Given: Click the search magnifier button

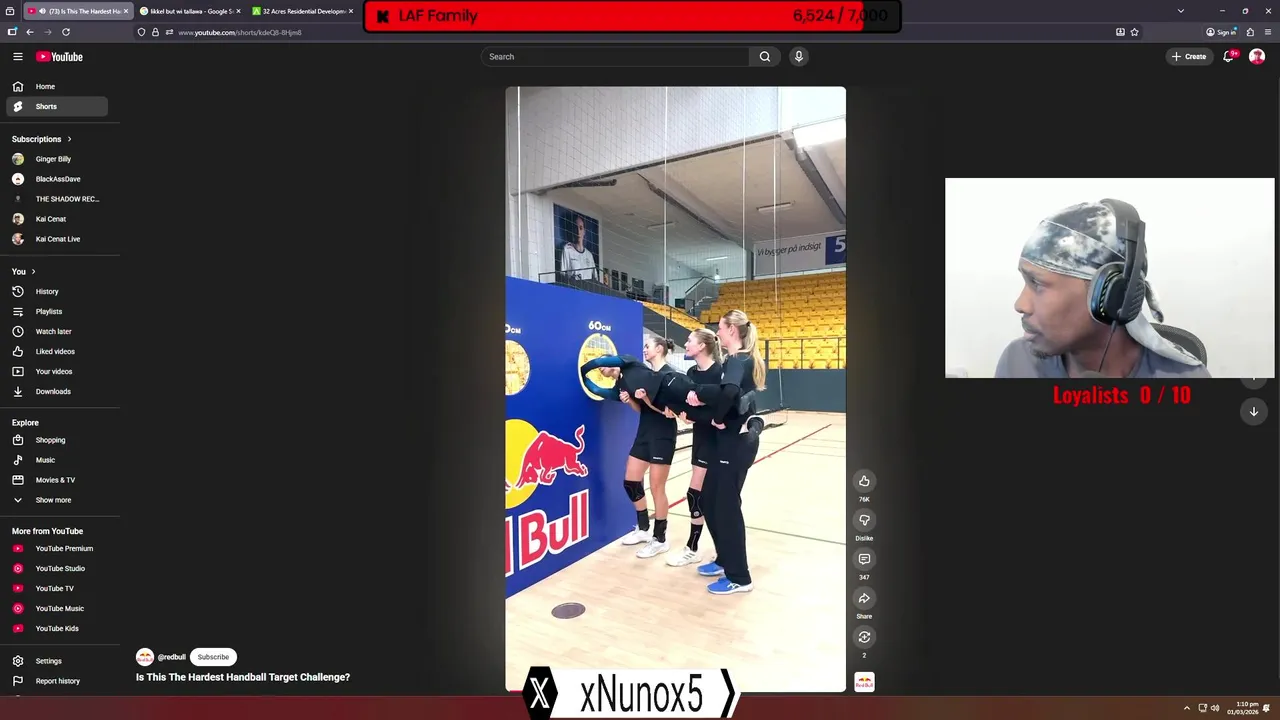Looking at the screenshot, I should click(x=765, y=57).
